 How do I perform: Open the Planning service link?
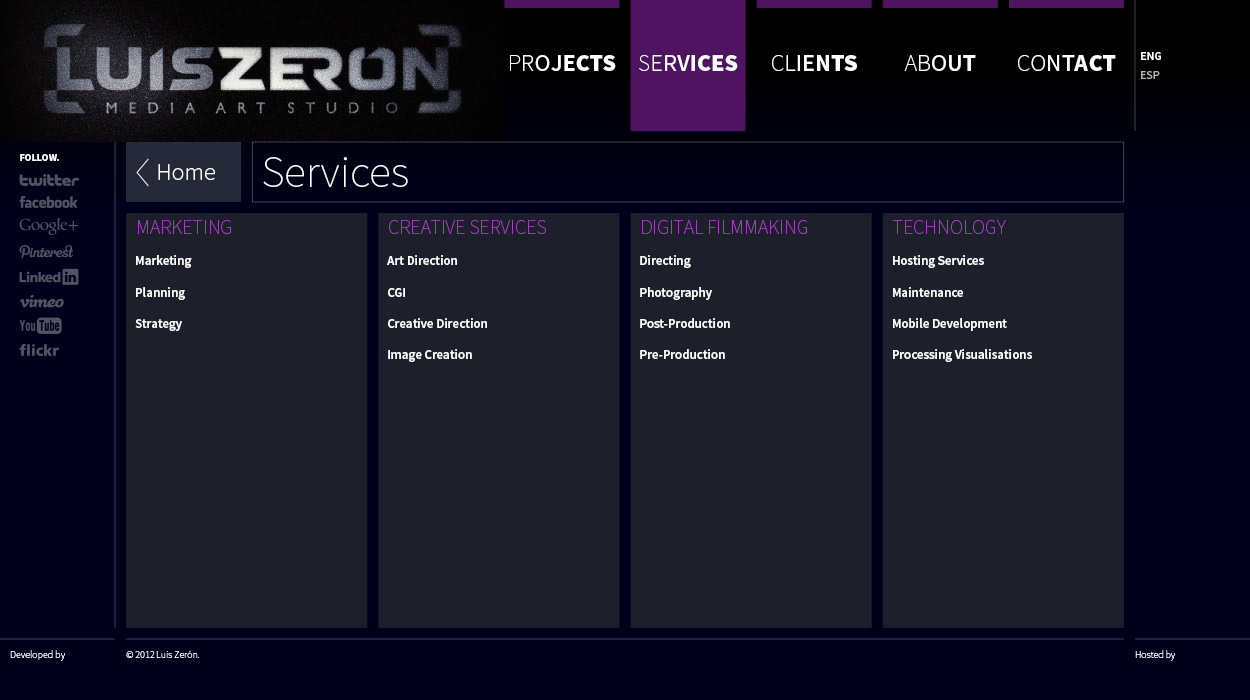pyautogui.click(x=160, y=293)
